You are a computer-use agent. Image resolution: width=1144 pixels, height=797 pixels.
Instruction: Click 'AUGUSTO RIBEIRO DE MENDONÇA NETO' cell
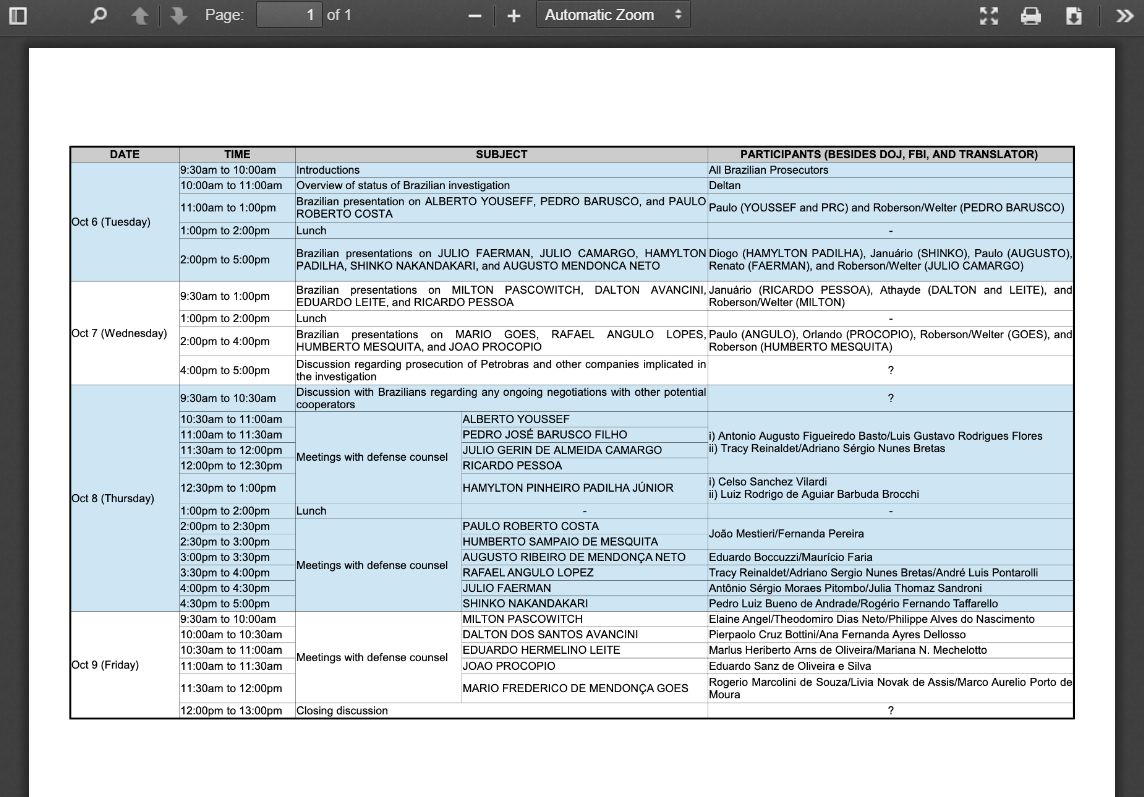tap(584, 557)
